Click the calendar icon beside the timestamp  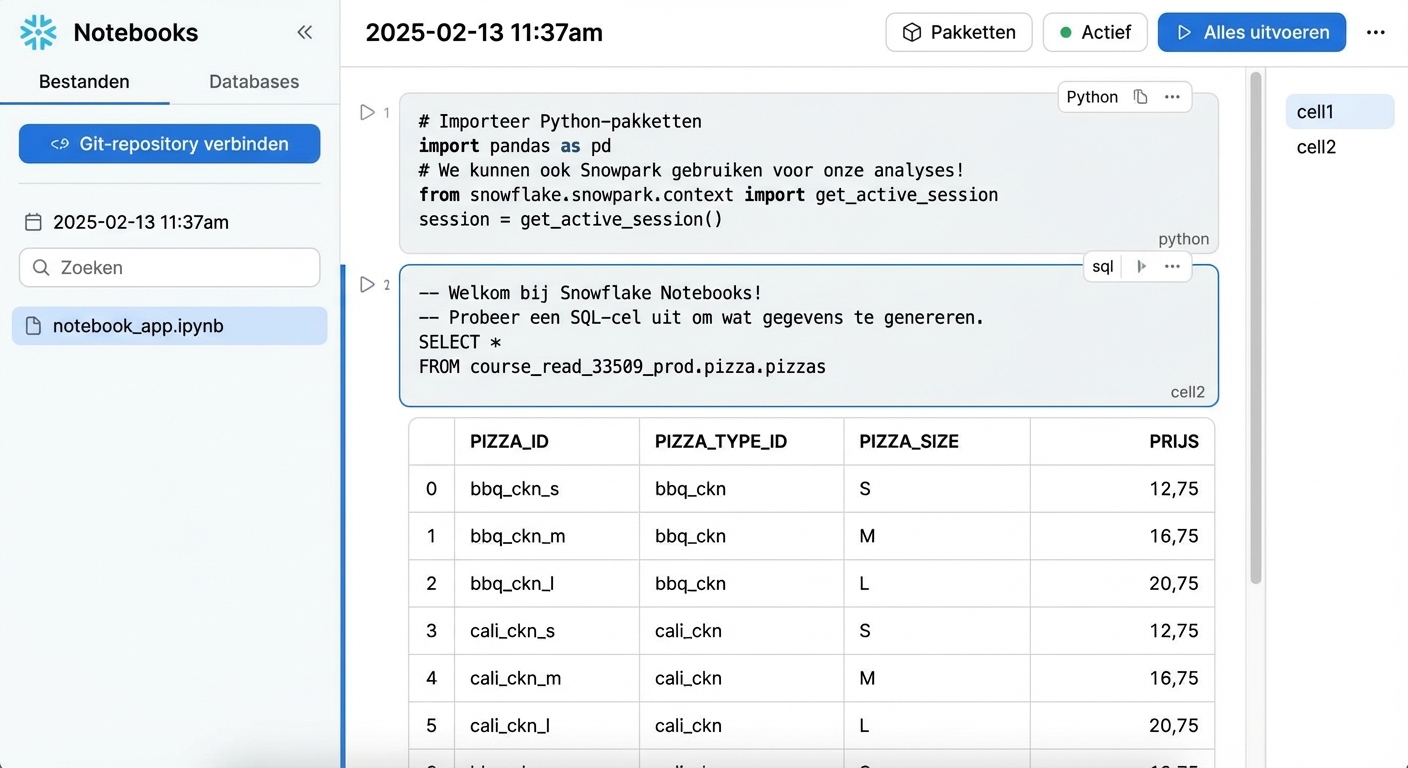(x=35, y=221)
